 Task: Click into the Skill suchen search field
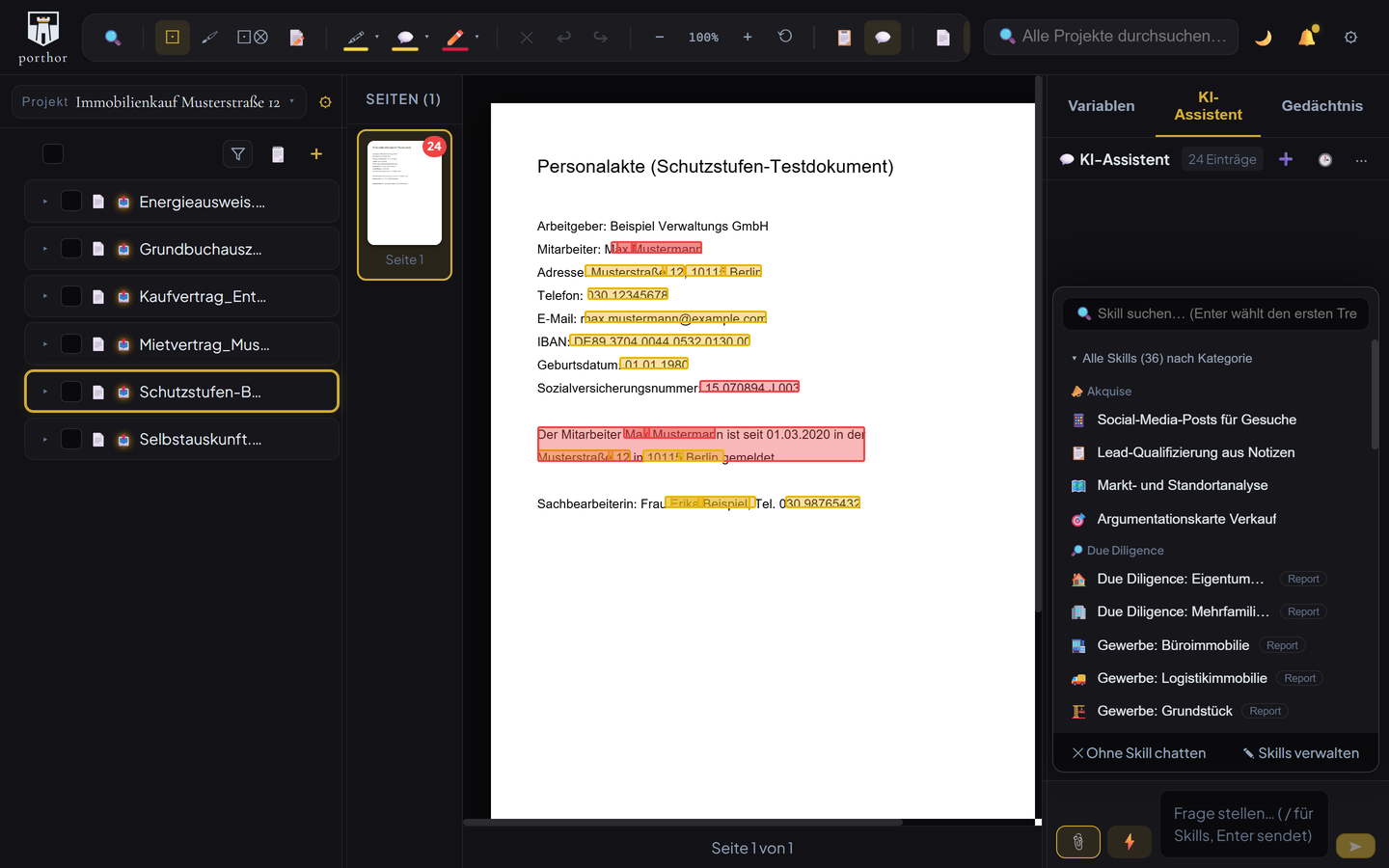(x=1215, y=313)
